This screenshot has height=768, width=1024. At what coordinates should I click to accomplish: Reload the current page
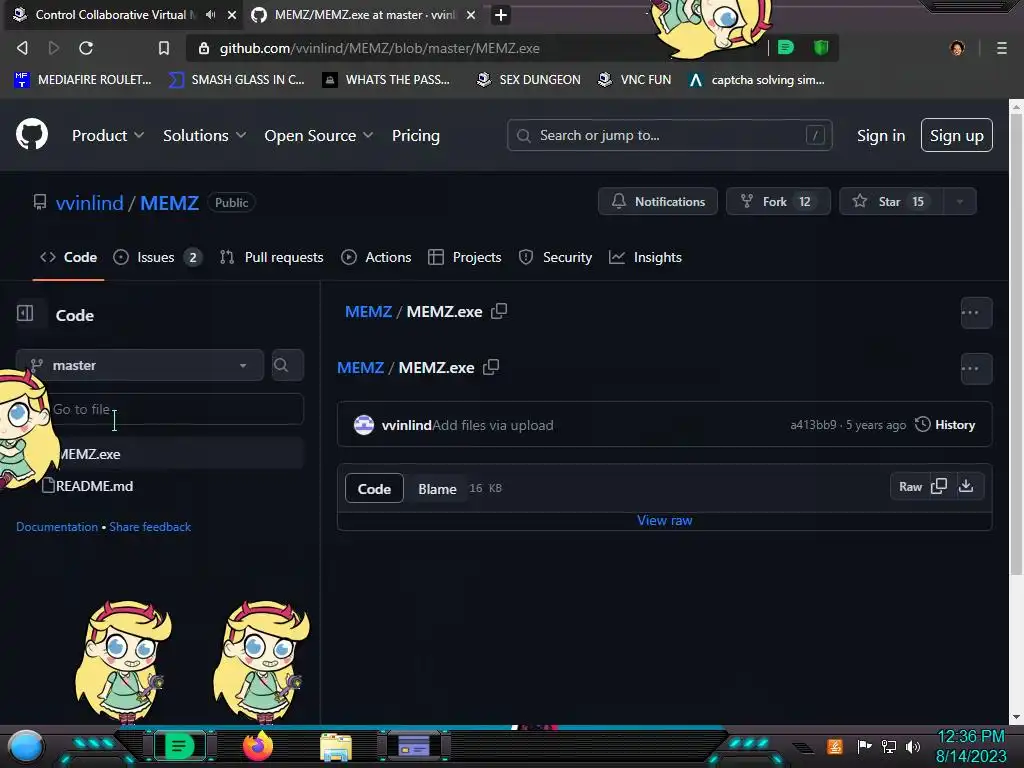tap(86, 48)
